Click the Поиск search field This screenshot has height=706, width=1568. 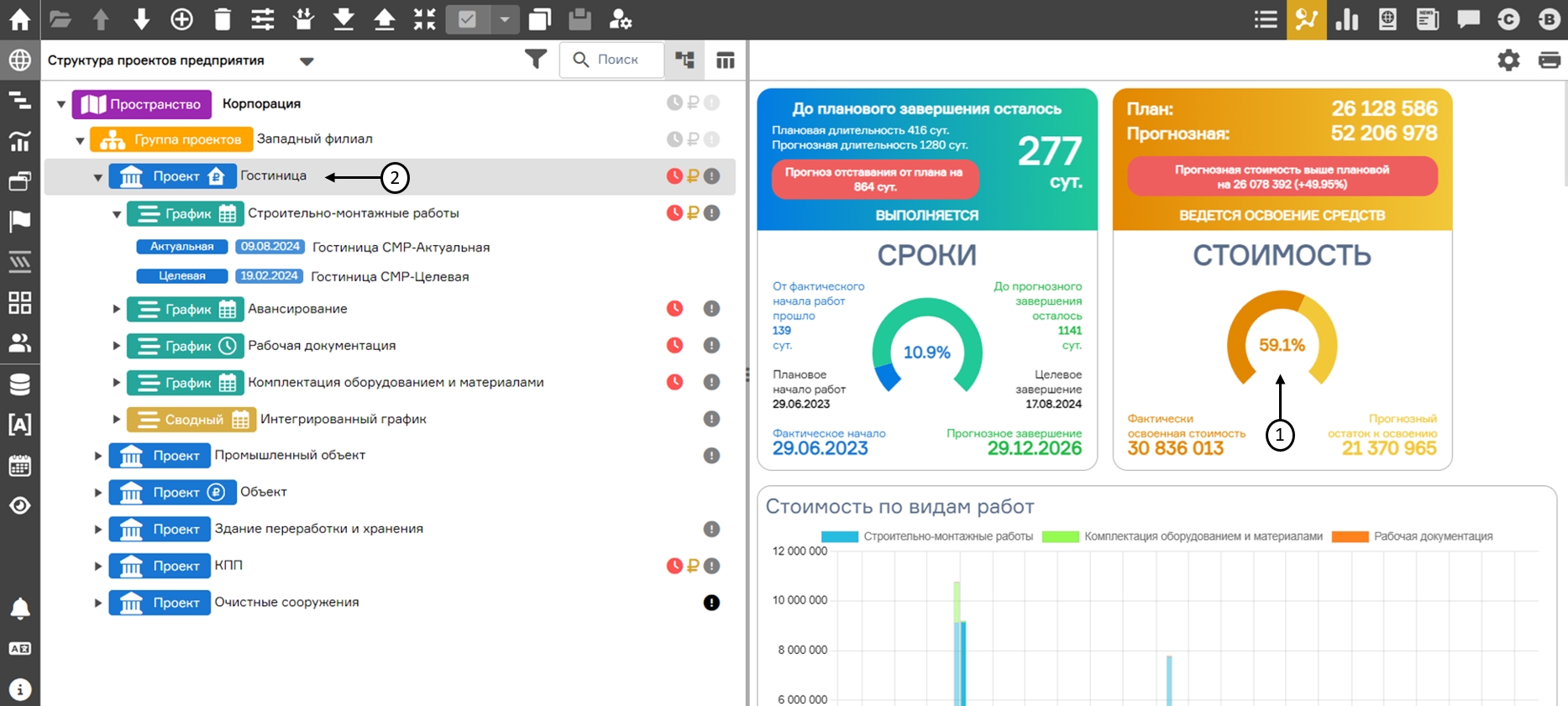pos(611,60)
